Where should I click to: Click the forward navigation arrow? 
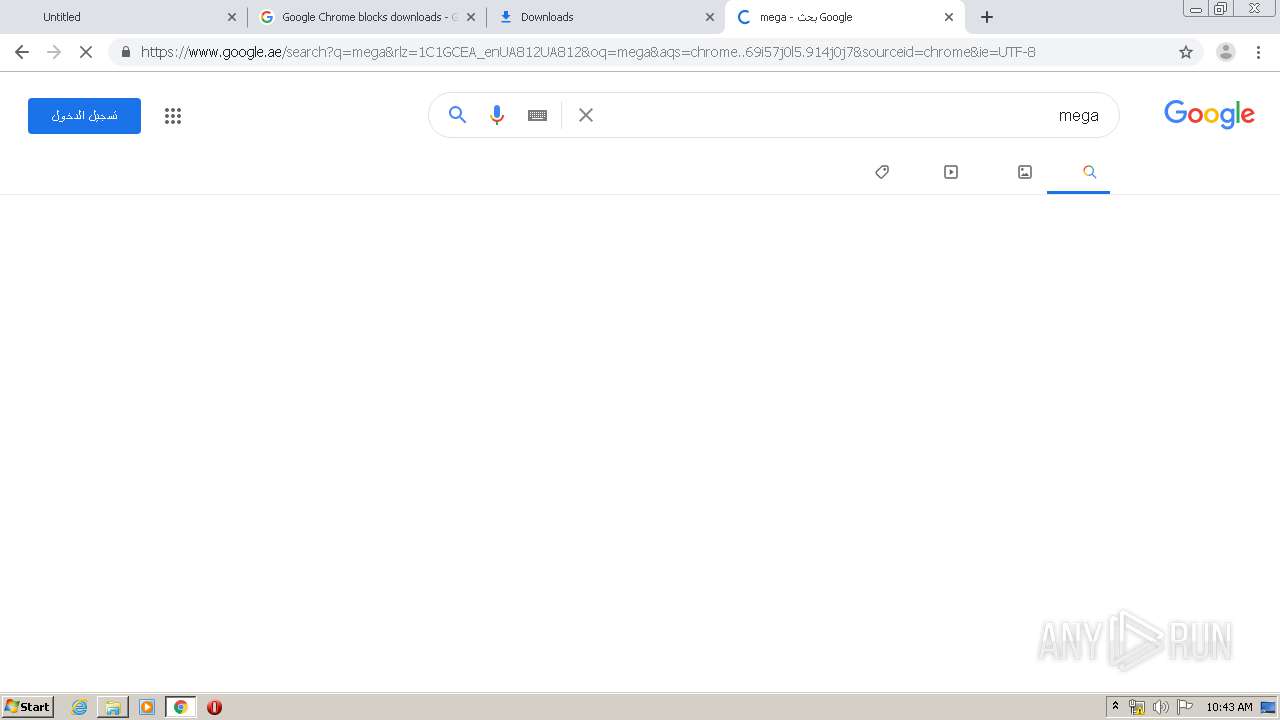[54, 52]
